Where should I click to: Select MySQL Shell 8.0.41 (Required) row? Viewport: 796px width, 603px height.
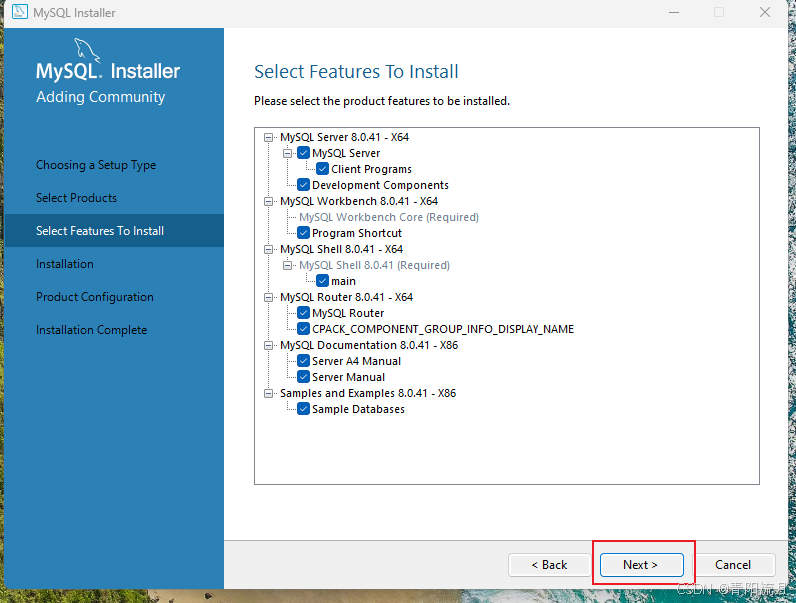pyautogui.click(x=374, y=265)
